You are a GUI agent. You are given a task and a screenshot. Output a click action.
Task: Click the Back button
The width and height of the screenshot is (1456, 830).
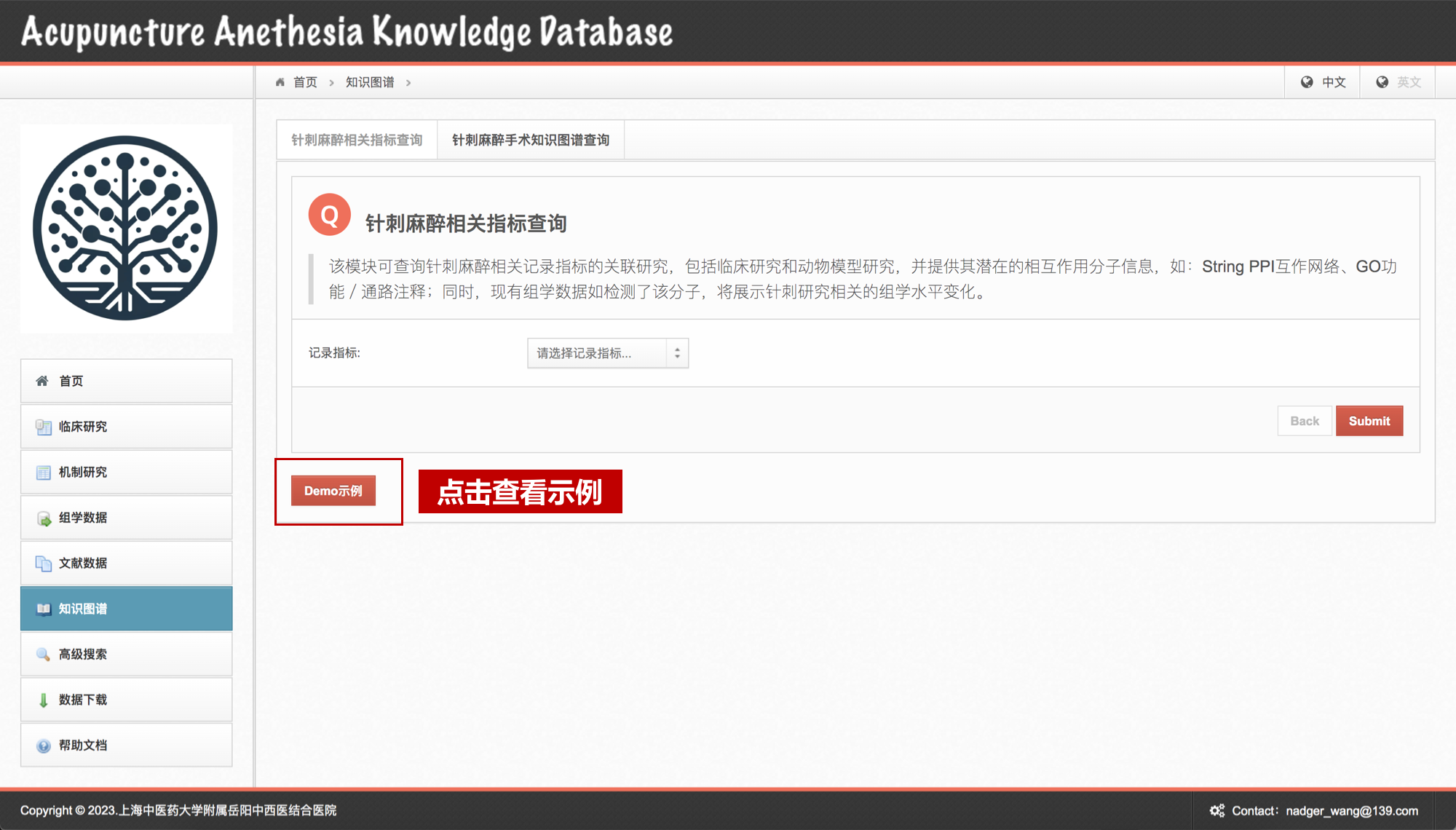(1304, 421)
